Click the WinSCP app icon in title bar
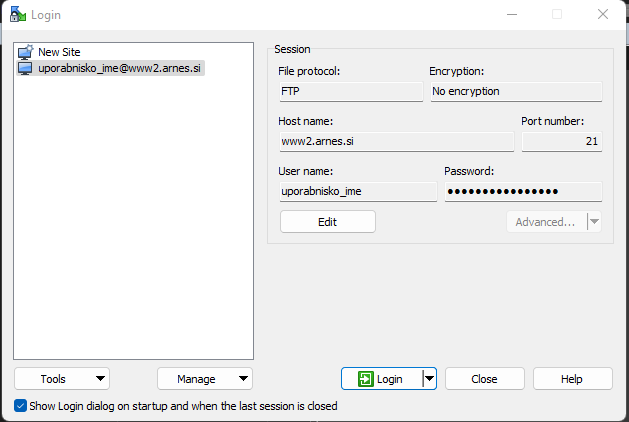This screenshot has width=629, height=422. coord(18,14)
